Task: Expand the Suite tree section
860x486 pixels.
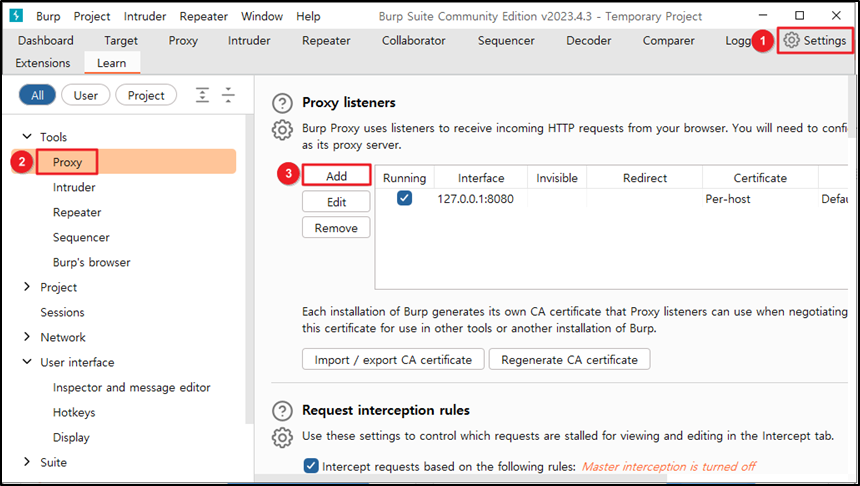Action: (x=26, y=461)
